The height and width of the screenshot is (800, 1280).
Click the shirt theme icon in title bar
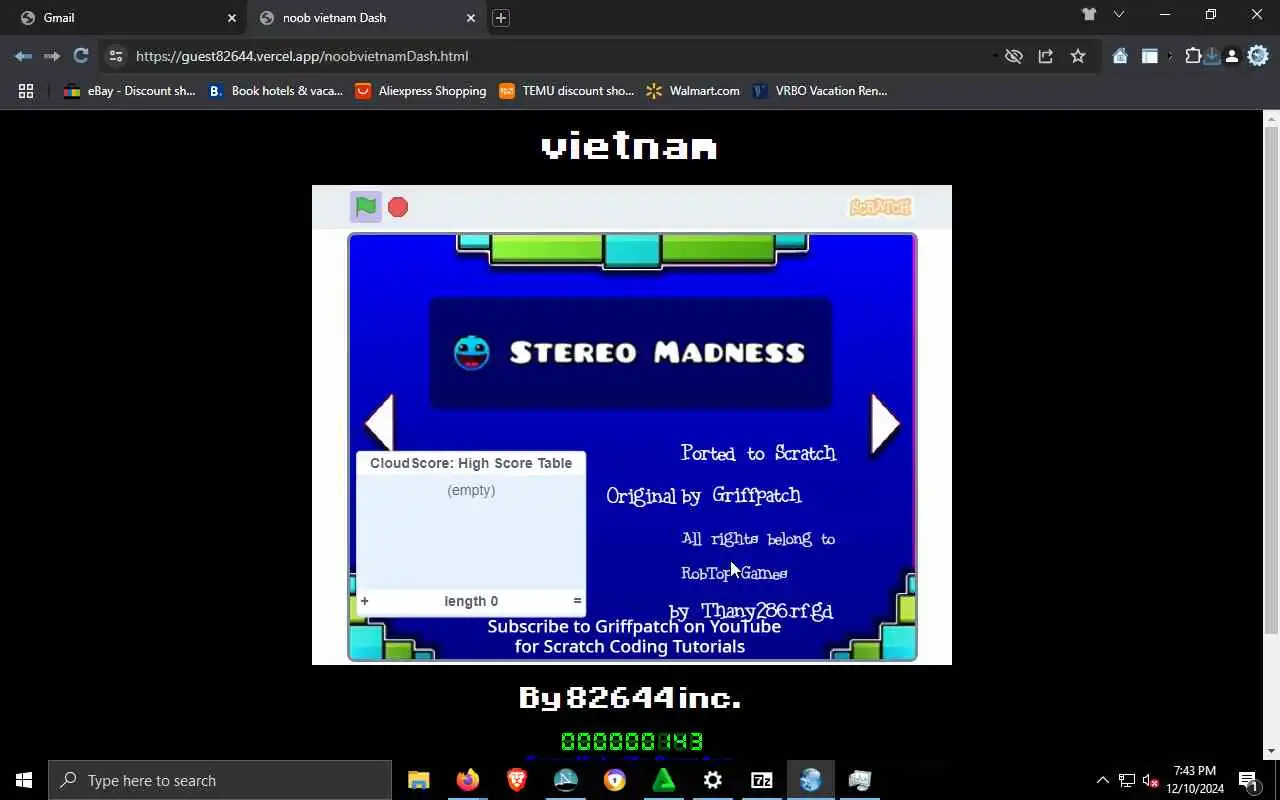click(1089, 14)
